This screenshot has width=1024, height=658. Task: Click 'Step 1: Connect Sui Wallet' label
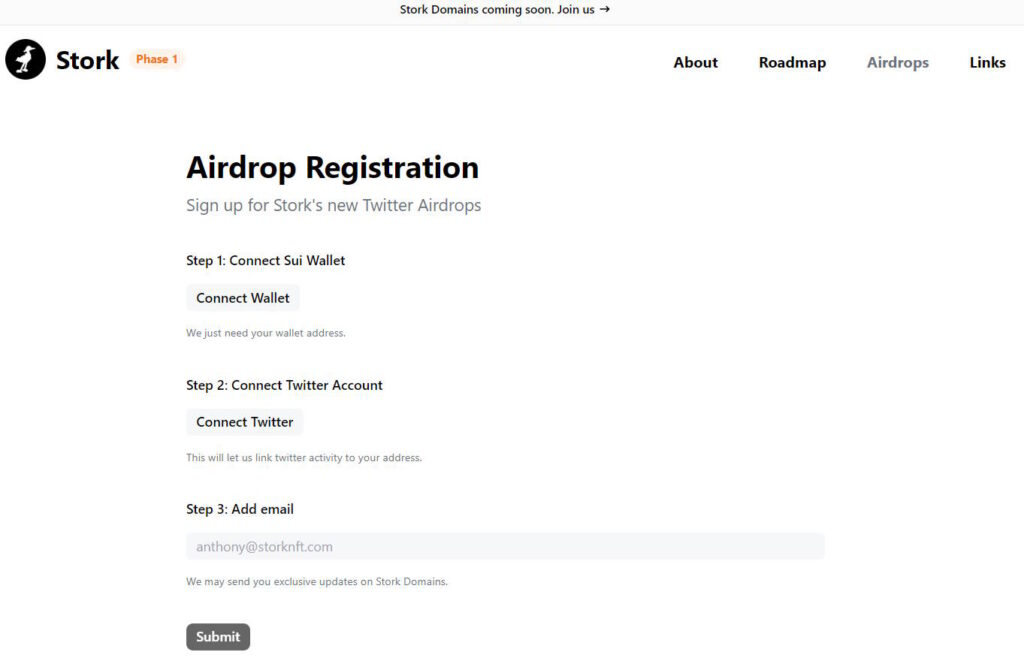click(265, 260)
